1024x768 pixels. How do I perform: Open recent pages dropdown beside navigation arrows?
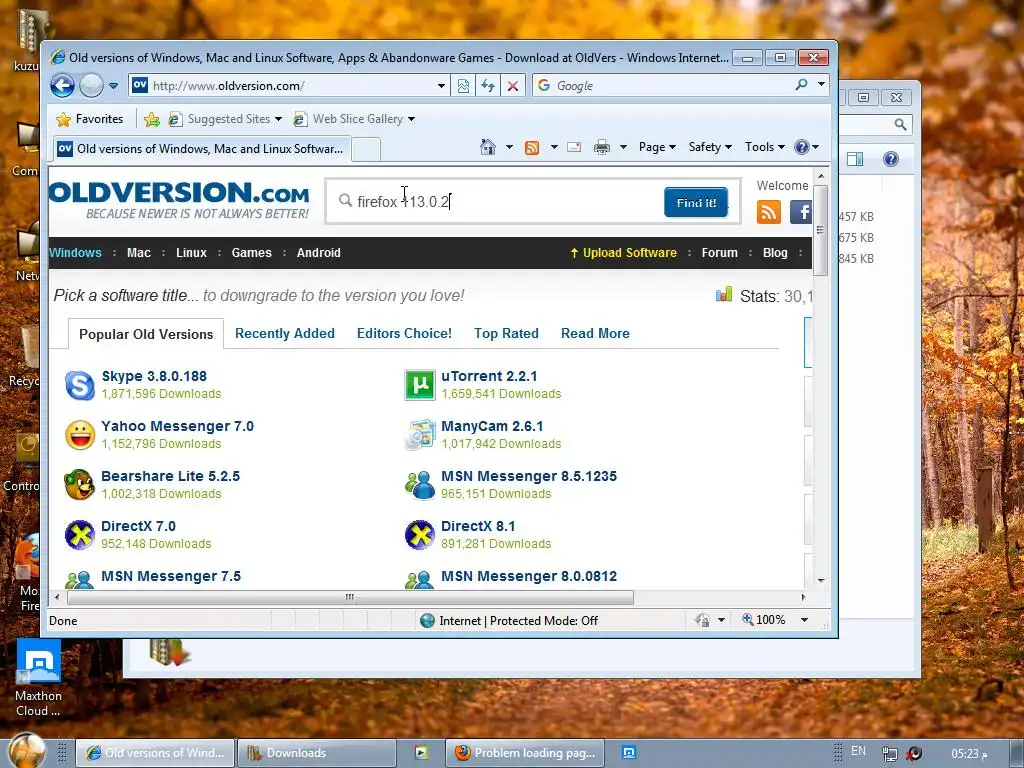(x=114, y=86)
